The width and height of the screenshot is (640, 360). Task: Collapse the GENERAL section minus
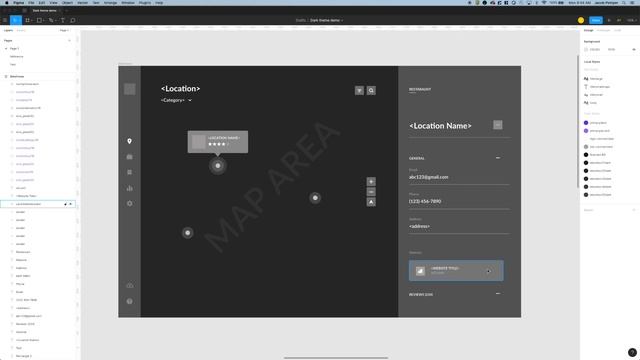pyautogui.click(x=498, y=158)
